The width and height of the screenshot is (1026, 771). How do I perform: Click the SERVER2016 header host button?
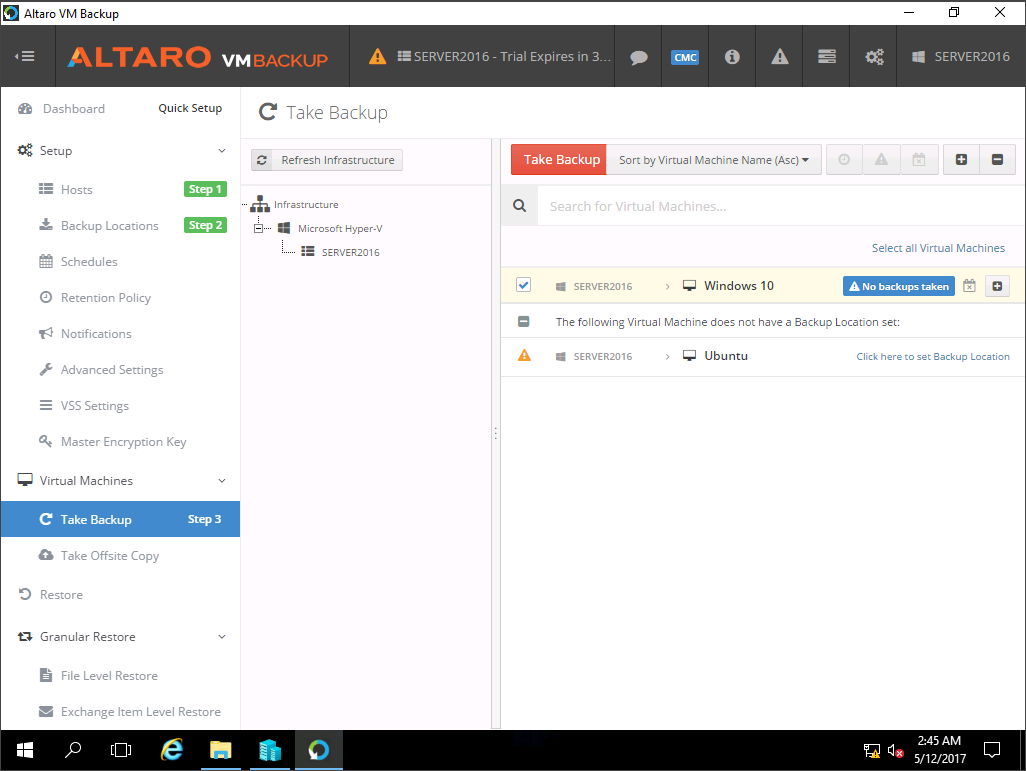pos(961,57)
